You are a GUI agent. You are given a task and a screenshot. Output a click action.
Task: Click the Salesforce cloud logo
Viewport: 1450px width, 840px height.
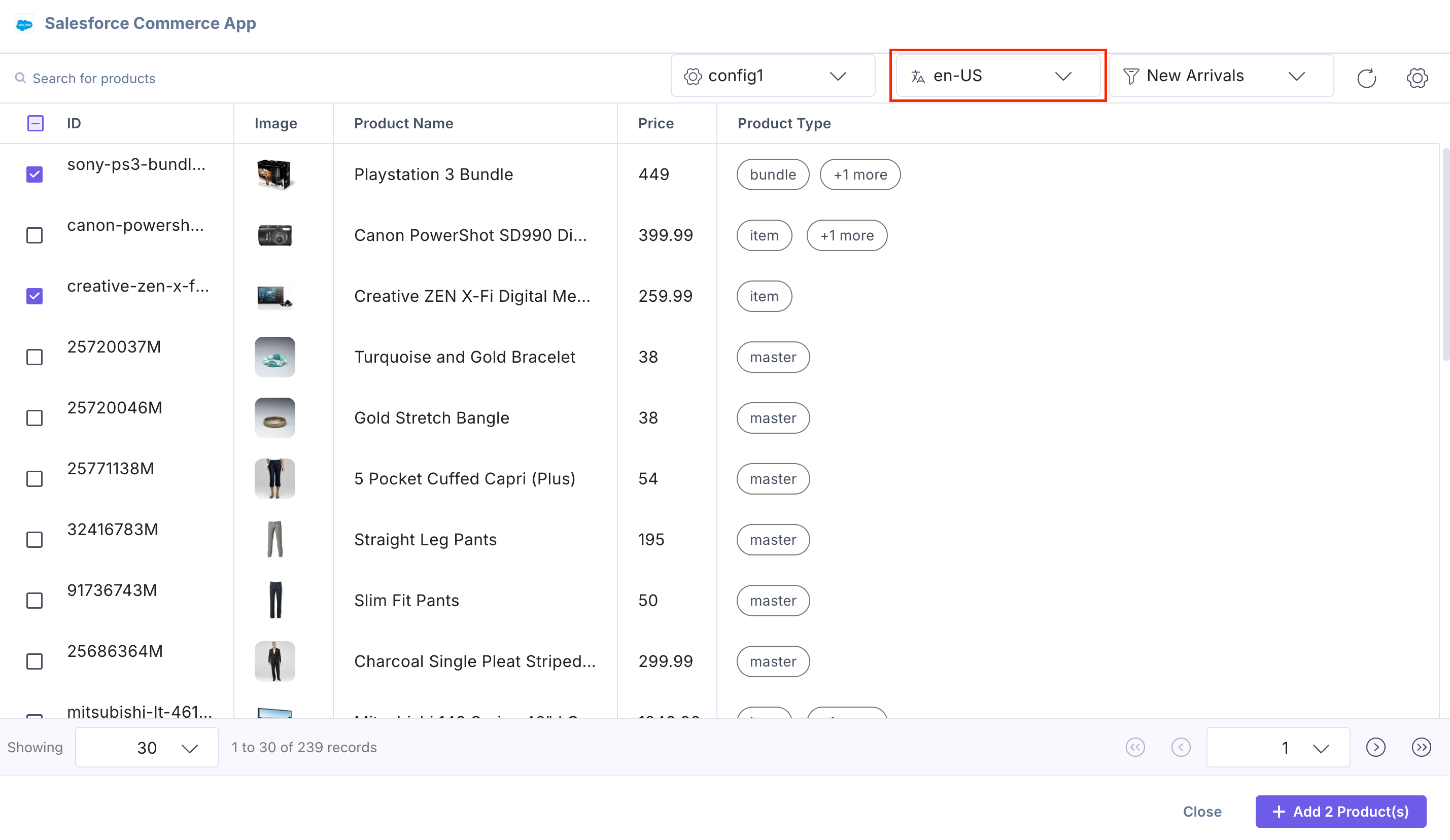pyautogui.click(x=24, y=24)
